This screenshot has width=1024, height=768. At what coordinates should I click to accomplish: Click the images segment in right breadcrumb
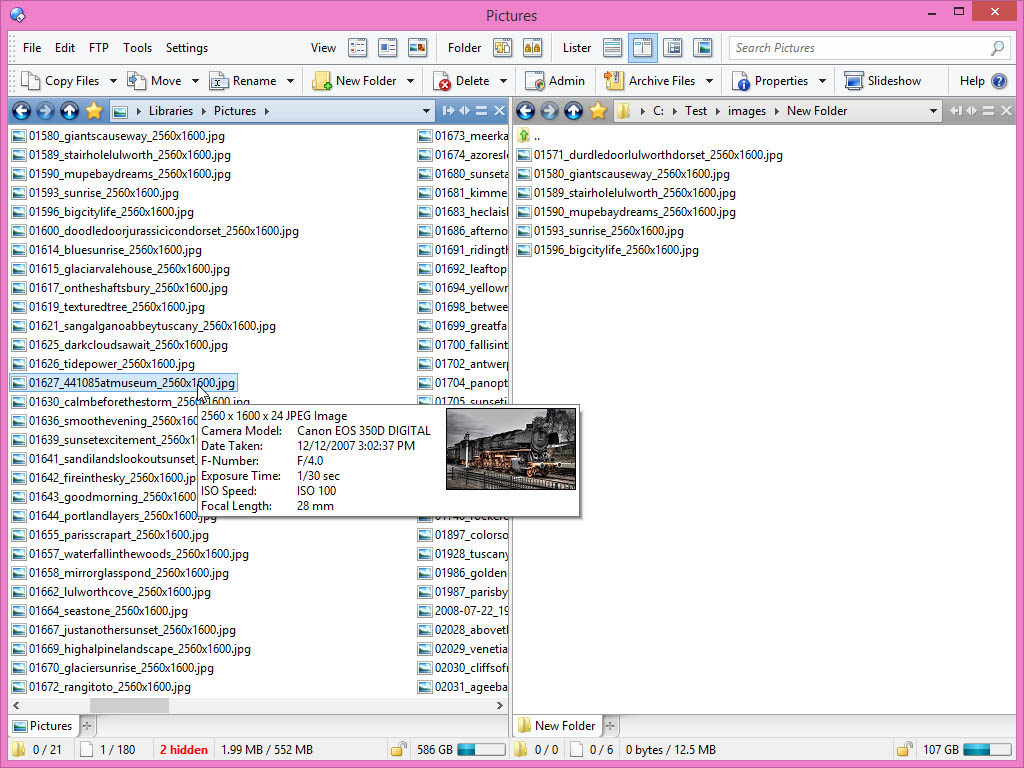coord(746,111)
